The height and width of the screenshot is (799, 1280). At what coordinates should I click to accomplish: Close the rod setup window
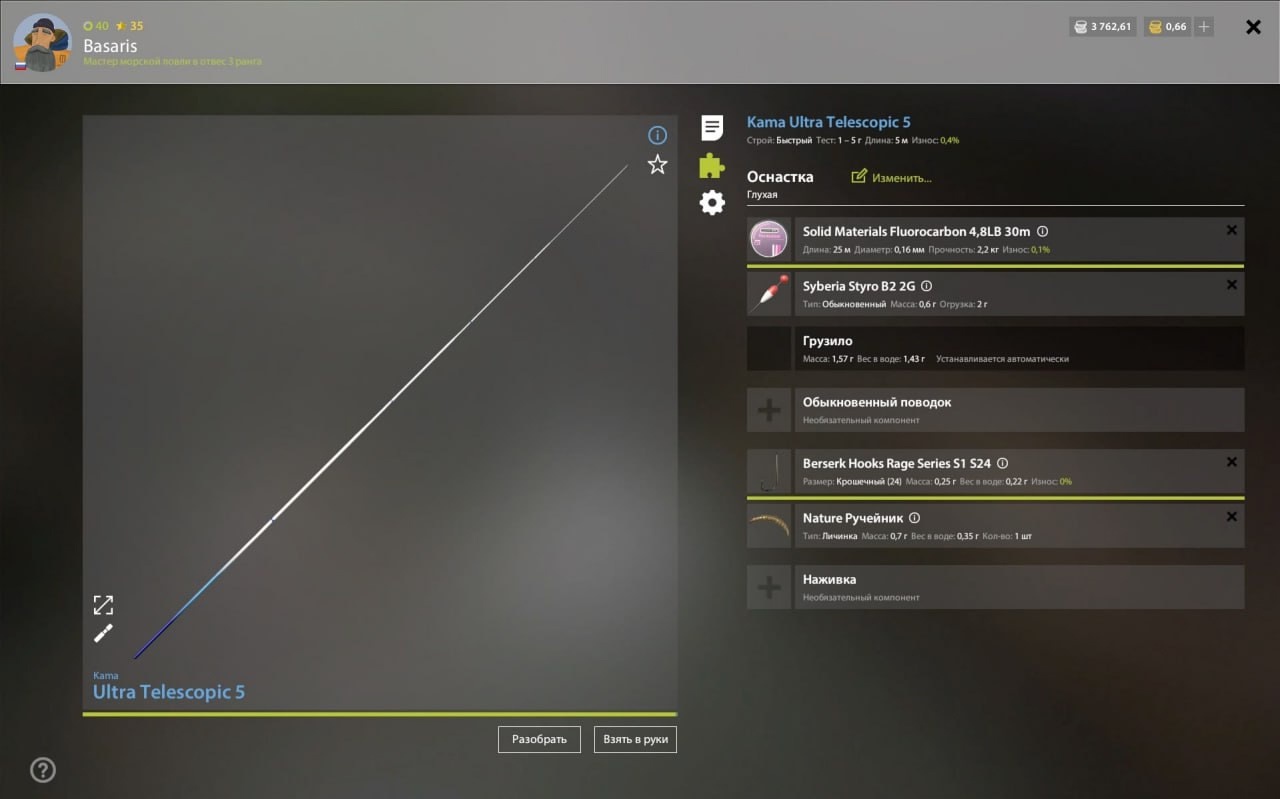click(x=1253, y=27)
